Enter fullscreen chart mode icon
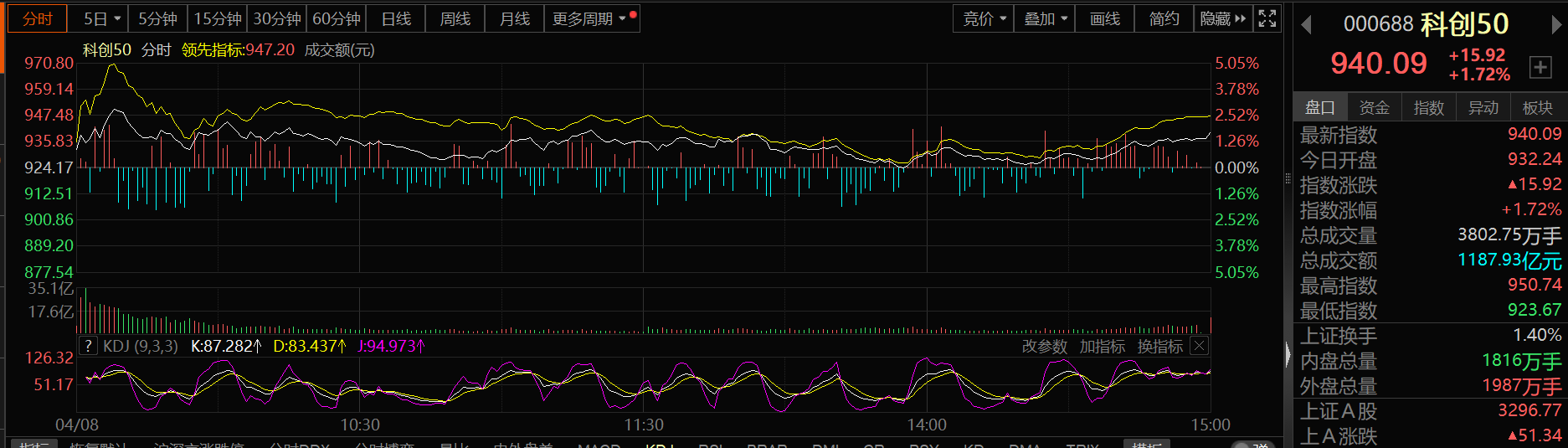The image size is (1568, 448). click(1267, 18)
